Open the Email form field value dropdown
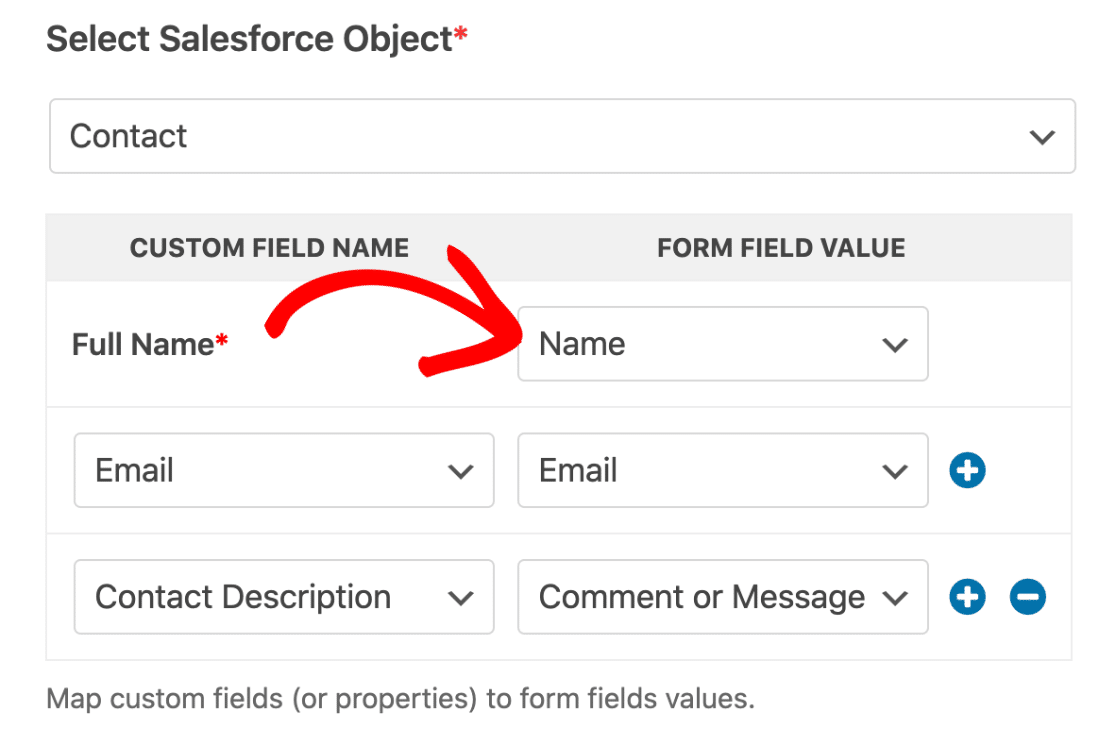This screenshot has height=746, width=1116. pos(722,470)
